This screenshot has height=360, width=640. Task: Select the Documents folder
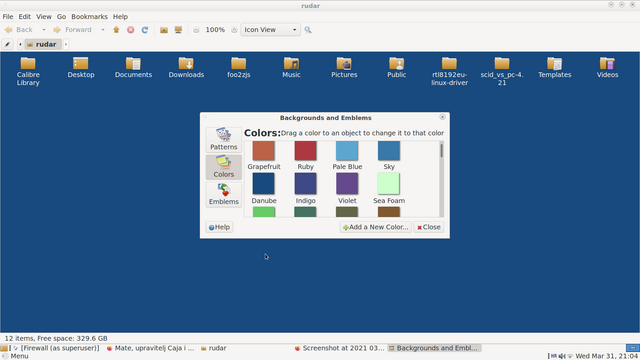coord(133,68)
